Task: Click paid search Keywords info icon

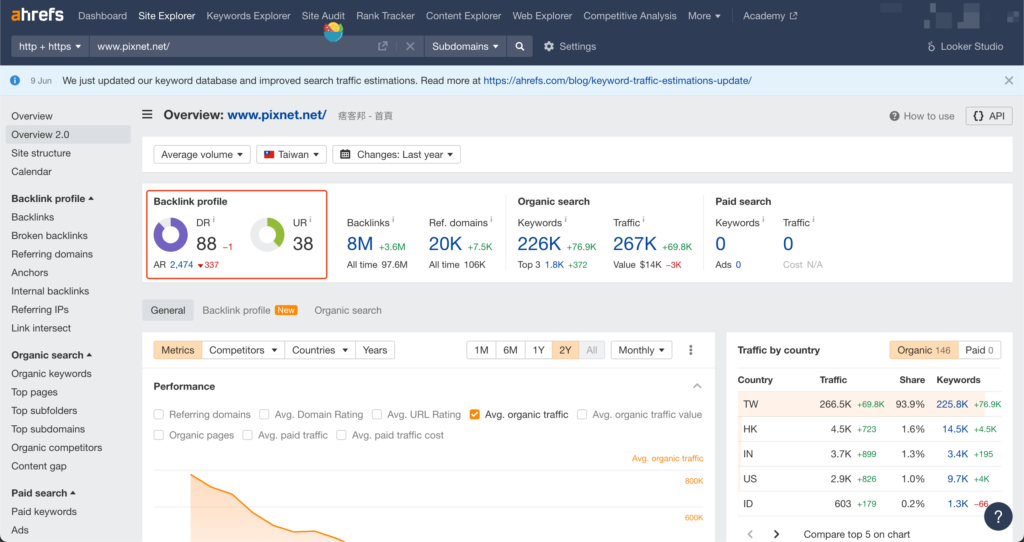Action: (763, 219)
